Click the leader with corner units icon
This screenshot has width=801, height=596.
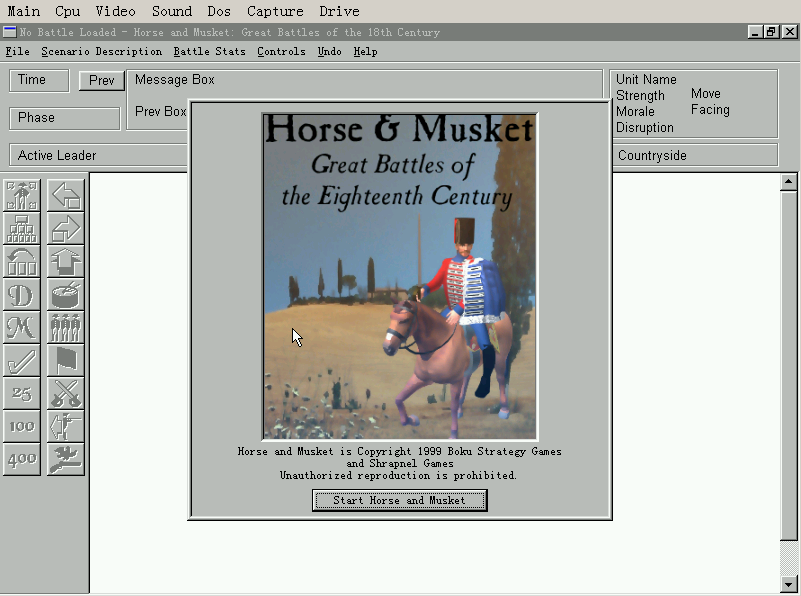[21, 196]
